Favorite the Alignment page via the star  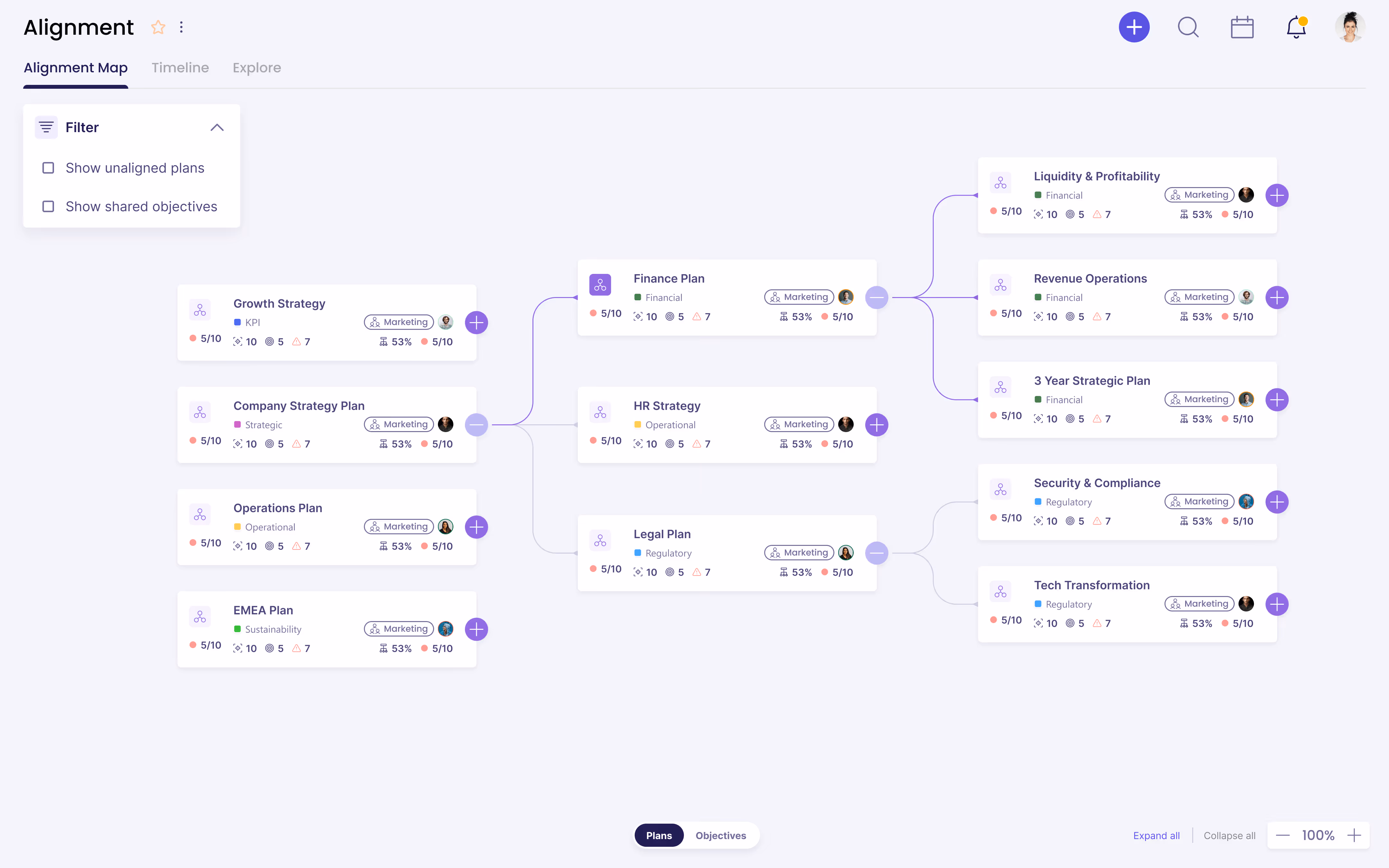tap(158, 27)
